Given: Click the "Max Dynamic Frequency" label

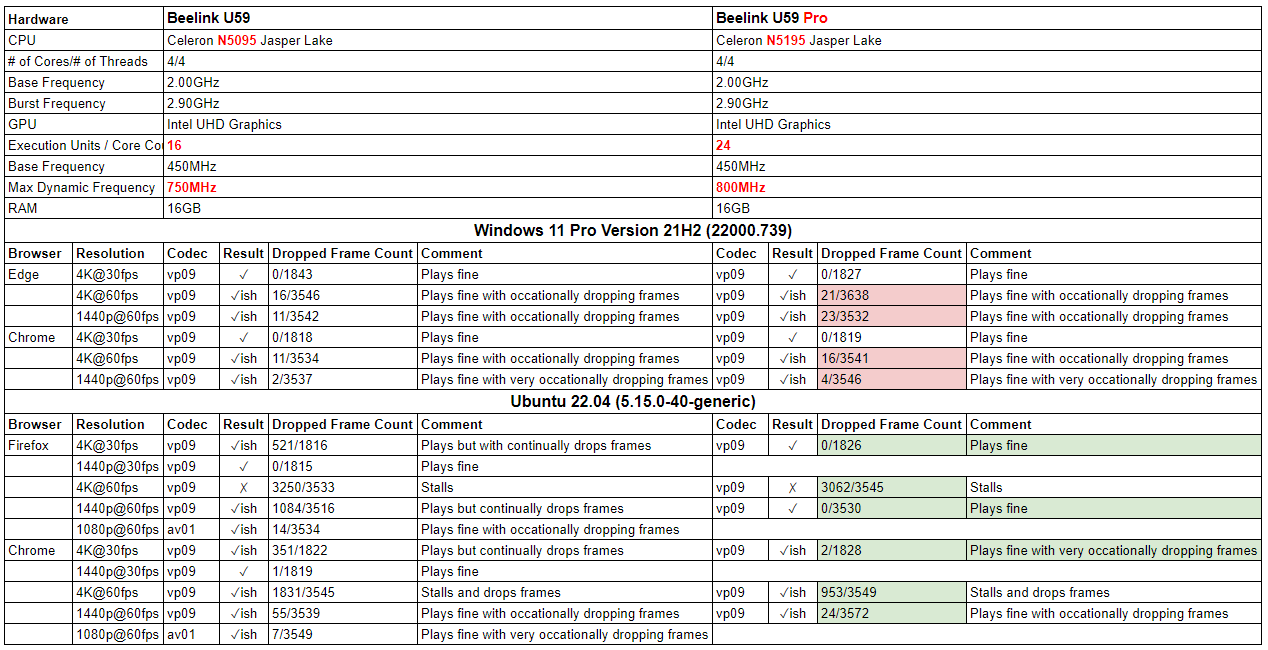Looking at the screenshot, I should (84, 188).
